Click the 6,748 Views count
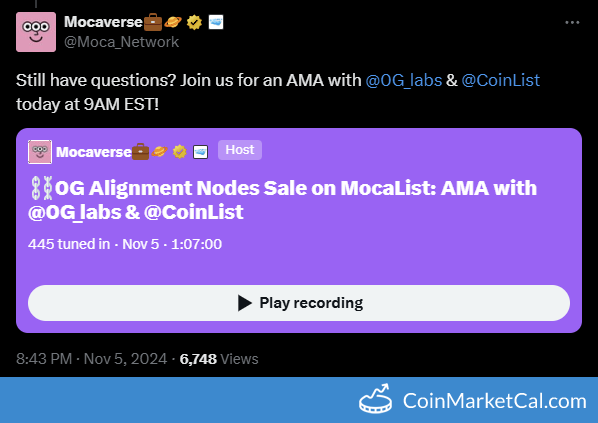The image size is (598, 423). pos(219,359)
